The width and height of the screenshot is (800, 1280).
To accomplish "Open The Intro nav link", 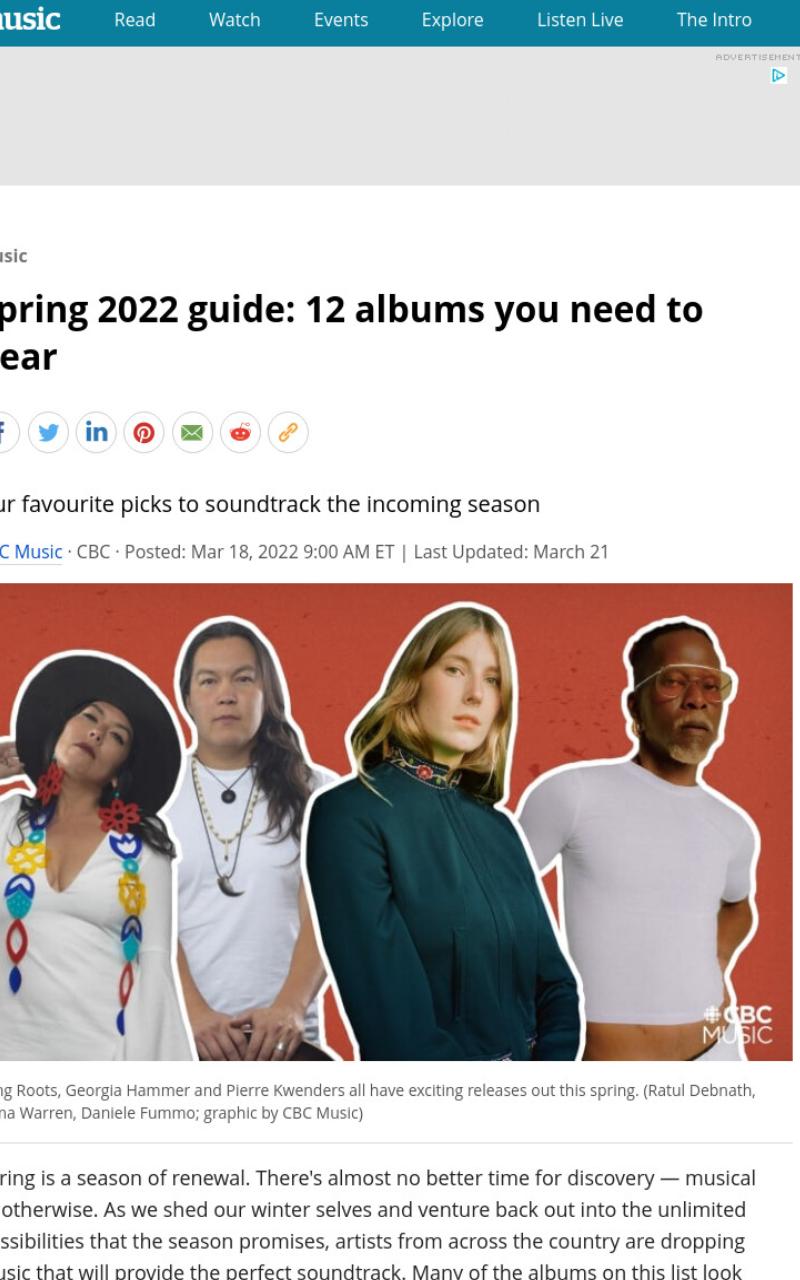I will [x=714, y=20].
